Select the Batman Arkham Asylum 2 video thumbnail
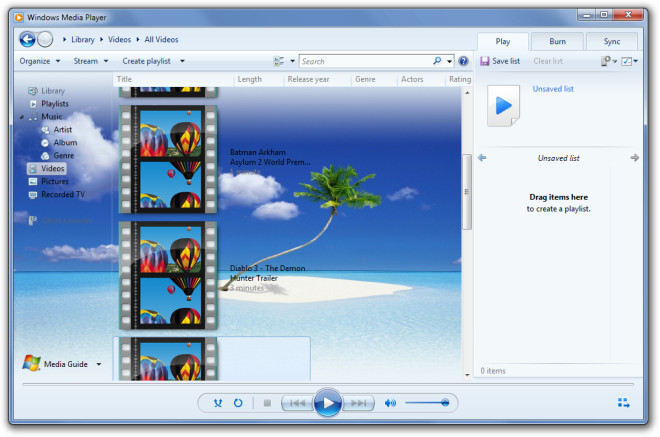The width and height of the screenshot is (660, 437). point(168,159)
